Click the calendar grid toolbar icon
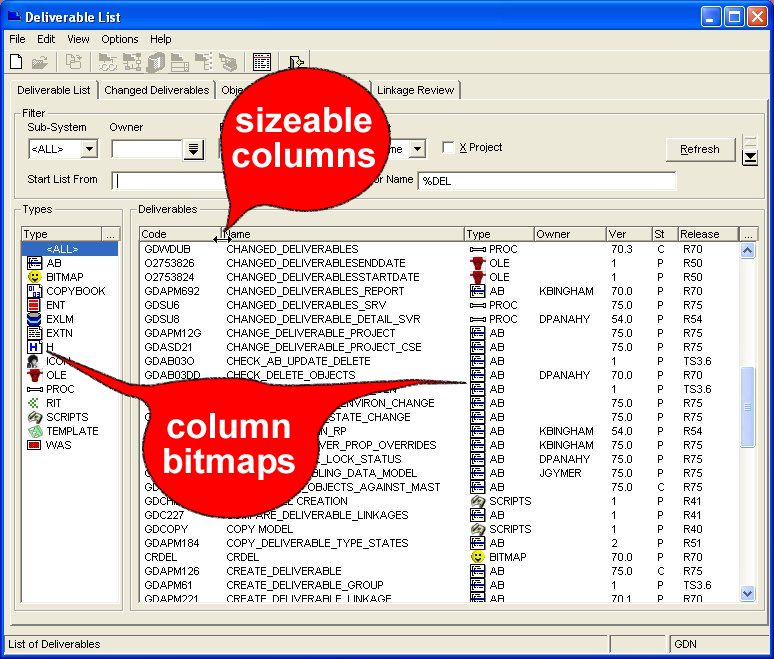The height and width of the screenshot is (659, 774). (261, 62)
